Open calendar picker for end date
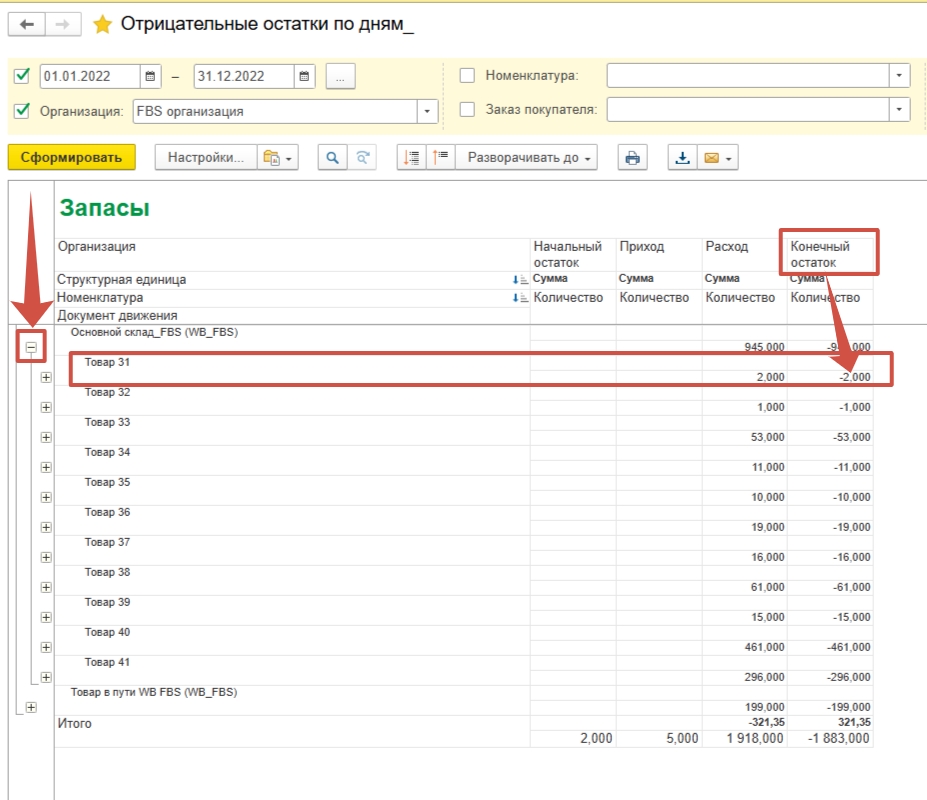927x800 pixels. pos(305,77)
